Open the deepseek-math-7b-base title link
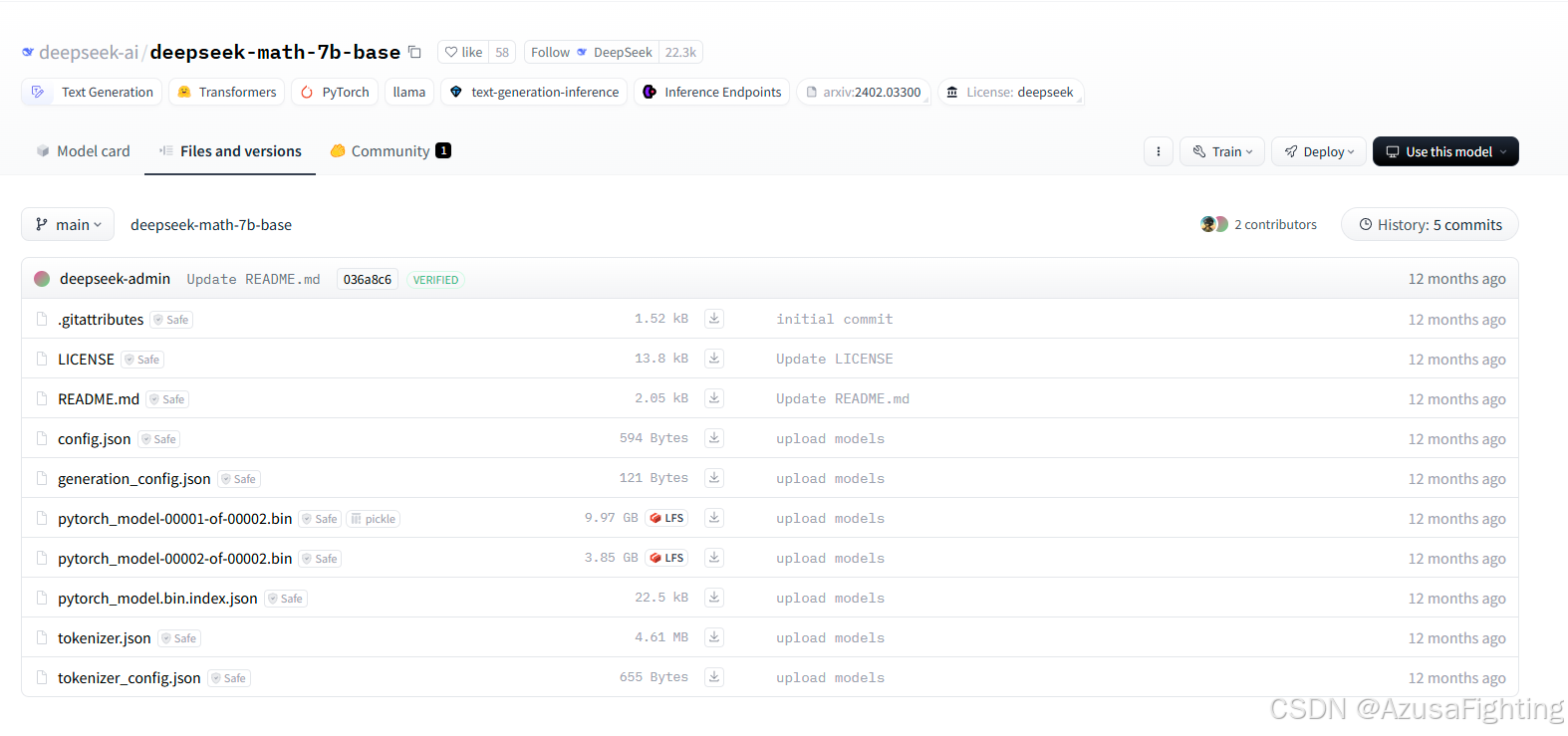This screenshot has width=1568, height=736. (275, 52)
